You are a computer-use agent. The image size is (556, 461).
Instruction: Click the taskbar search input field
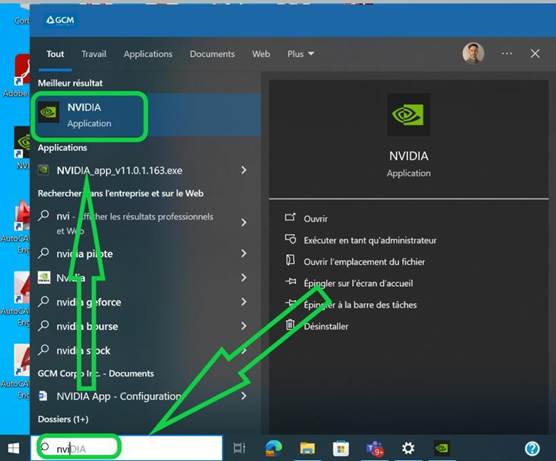(127, 448)
